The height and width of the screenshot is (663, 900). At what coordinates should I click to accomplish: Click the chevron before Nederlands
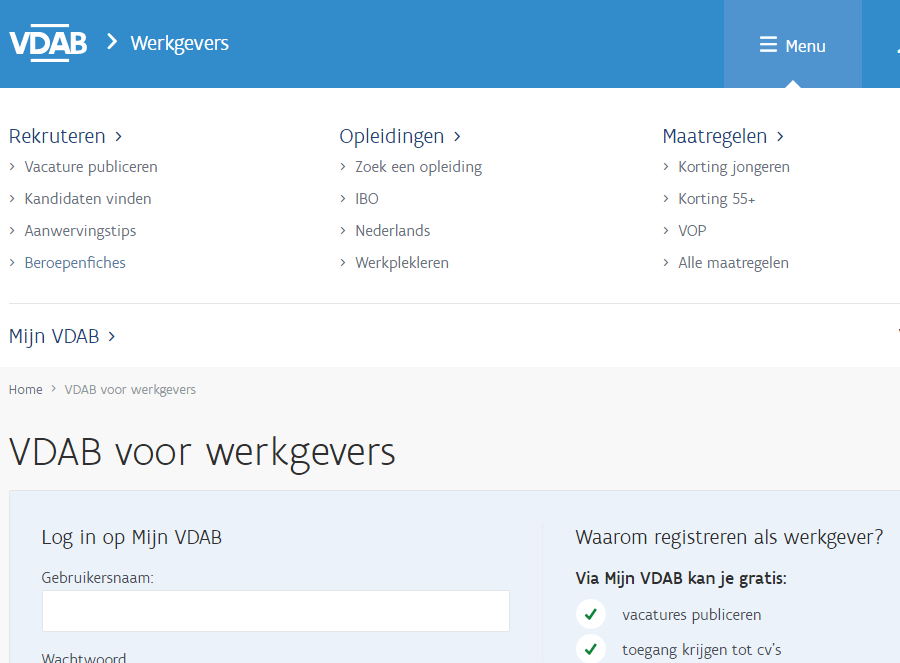(343, 230)
